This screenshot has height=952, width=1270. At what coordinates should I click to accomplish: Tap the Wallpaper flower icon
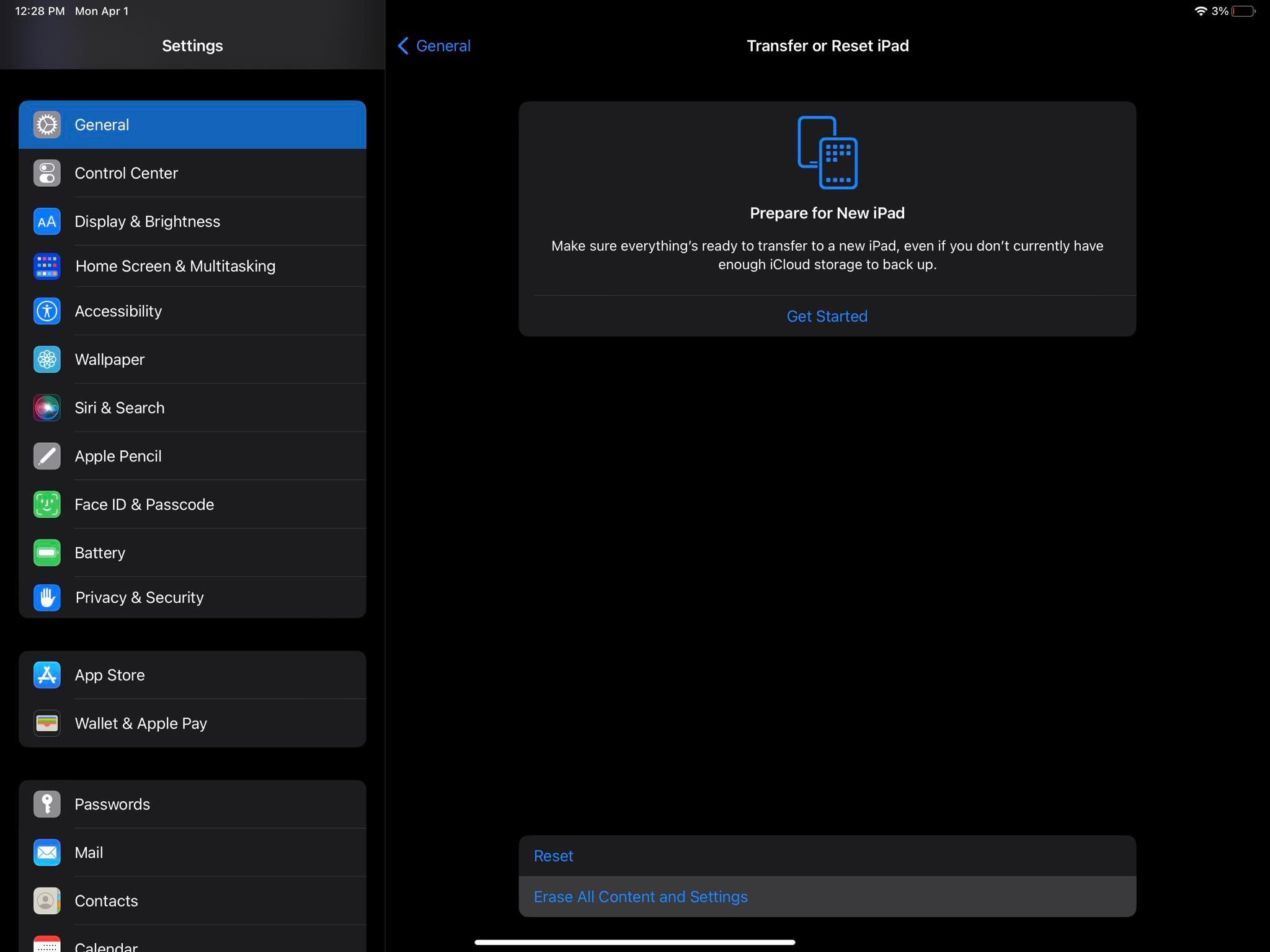pos(47,359)
